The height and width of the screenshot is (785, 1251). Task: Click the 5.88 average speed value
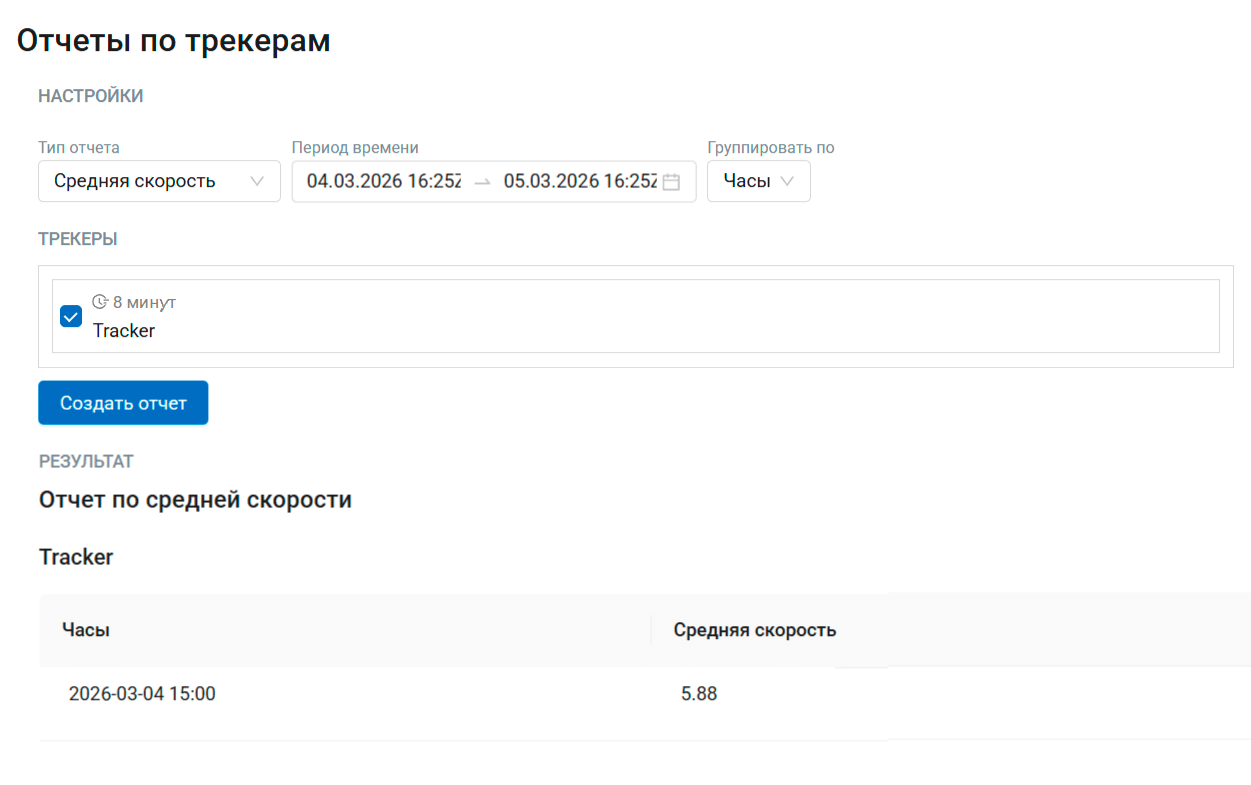(699, 694)
